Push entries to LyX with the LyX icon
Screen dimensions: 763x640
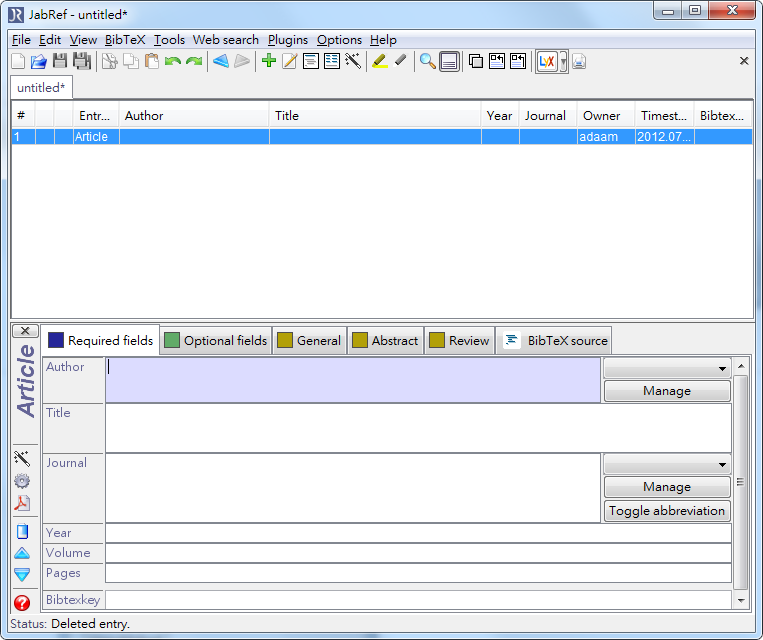547,62
